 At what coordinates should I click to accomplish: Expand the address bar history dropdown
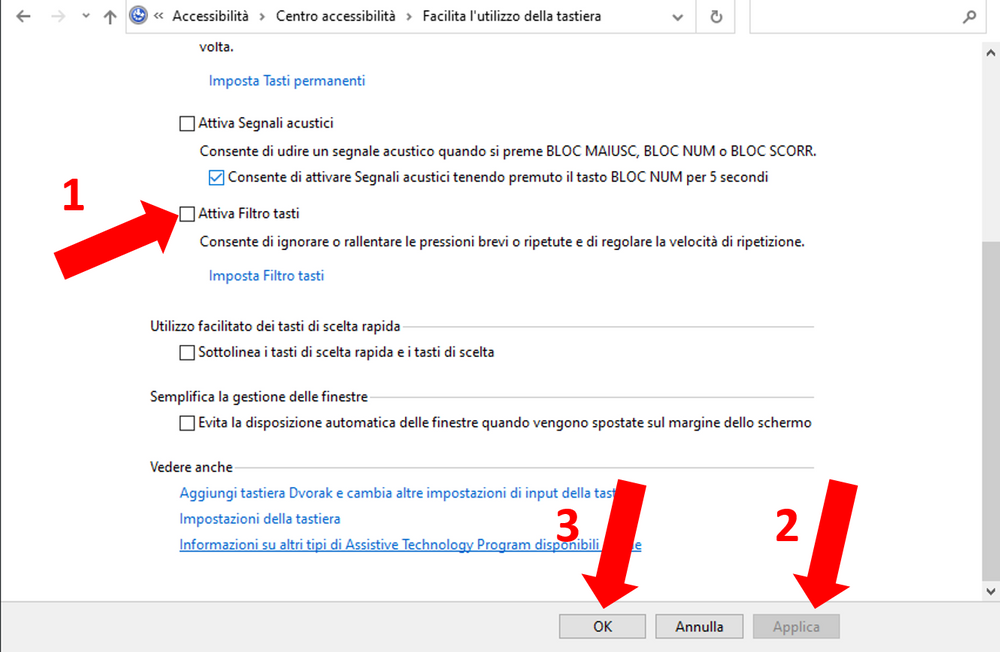pos(684,17)
